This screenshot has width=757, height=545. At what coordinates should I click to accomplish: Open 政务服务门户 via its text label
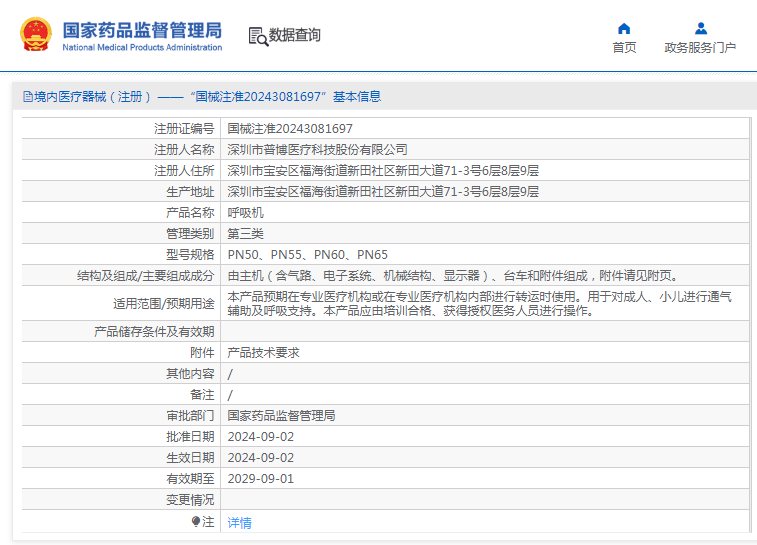coord(700,48)
